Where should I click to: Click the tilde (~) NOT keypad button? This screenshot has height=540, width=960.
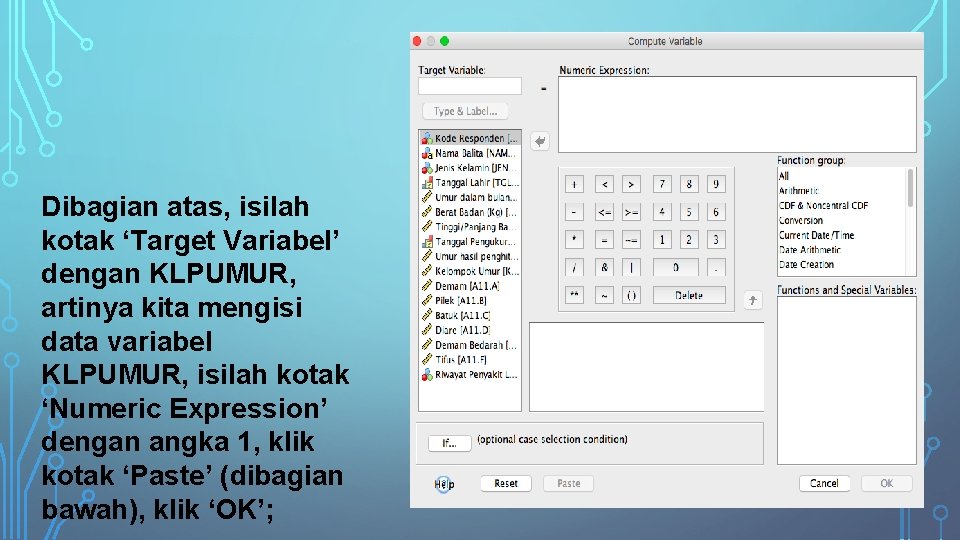coord(604,295)
